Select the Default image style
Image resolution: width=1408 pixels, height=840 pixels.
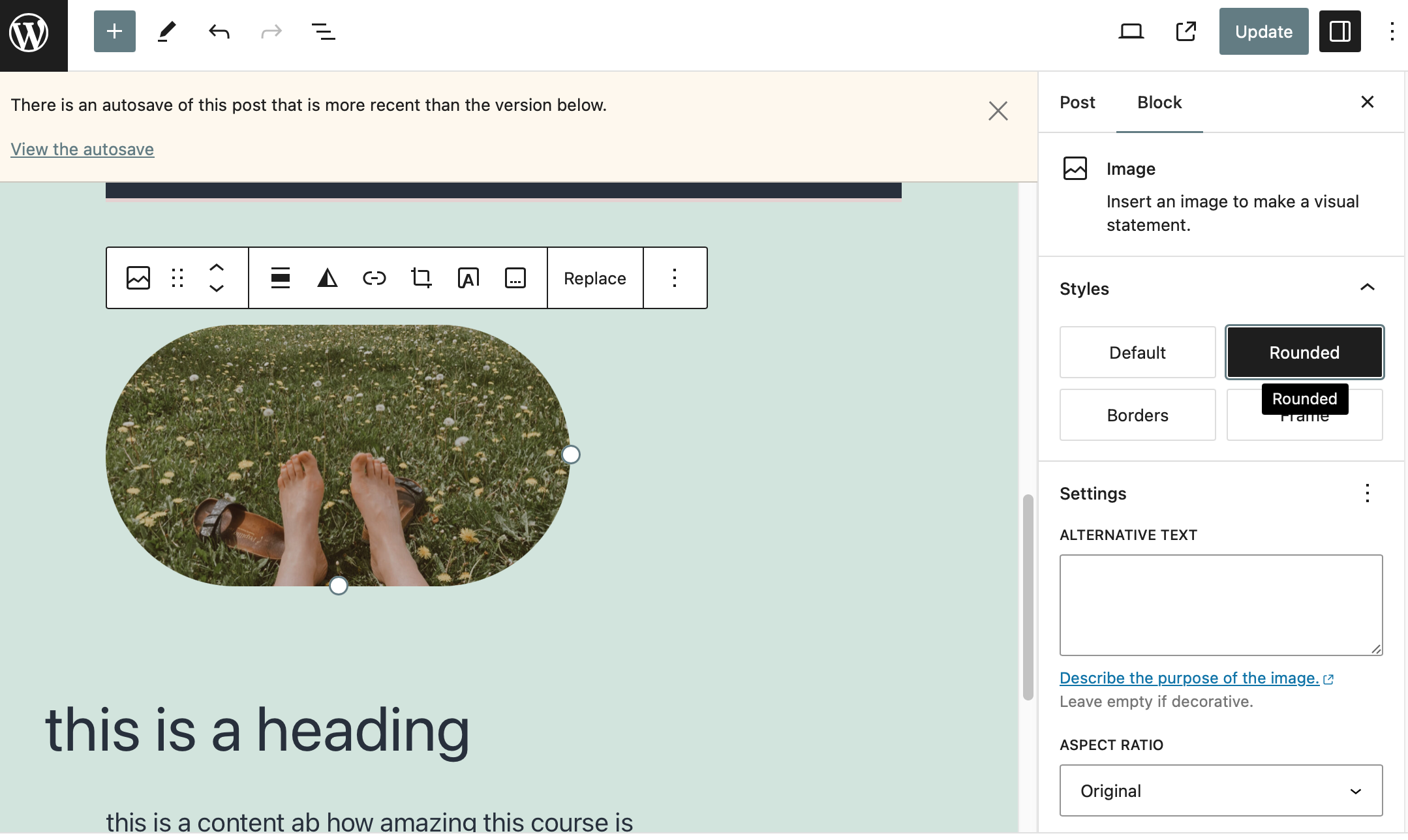pyautogui.click(x=1137, y=353)
